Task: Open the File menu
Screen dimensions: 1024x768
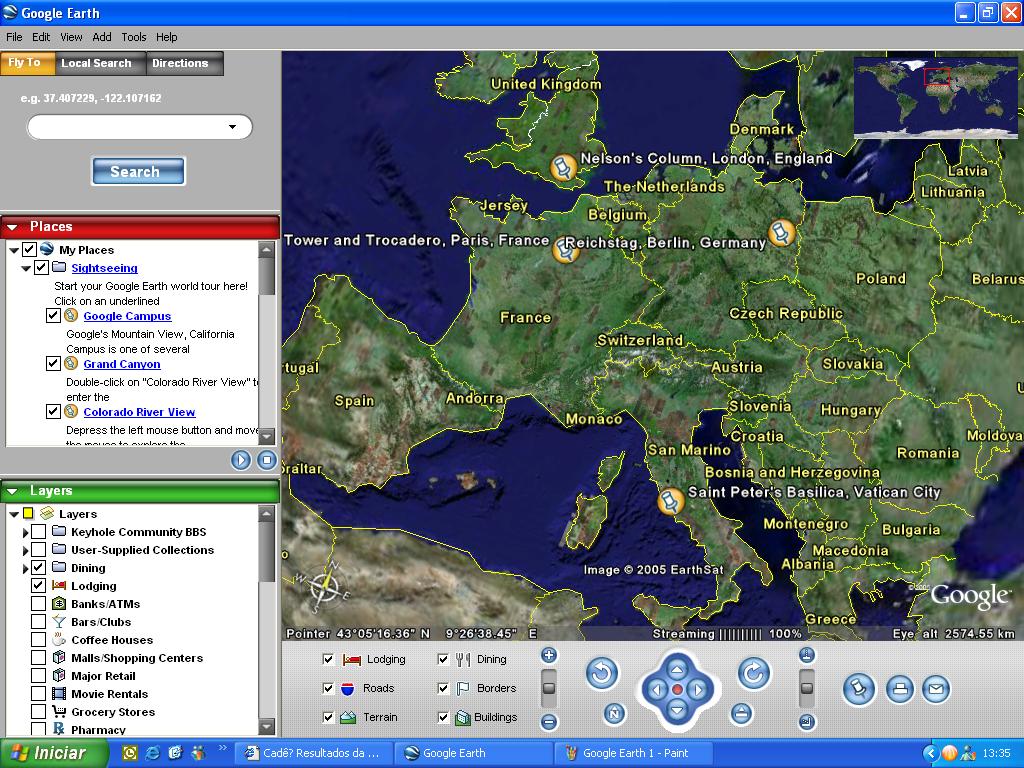Action: (x=14, y=37)
